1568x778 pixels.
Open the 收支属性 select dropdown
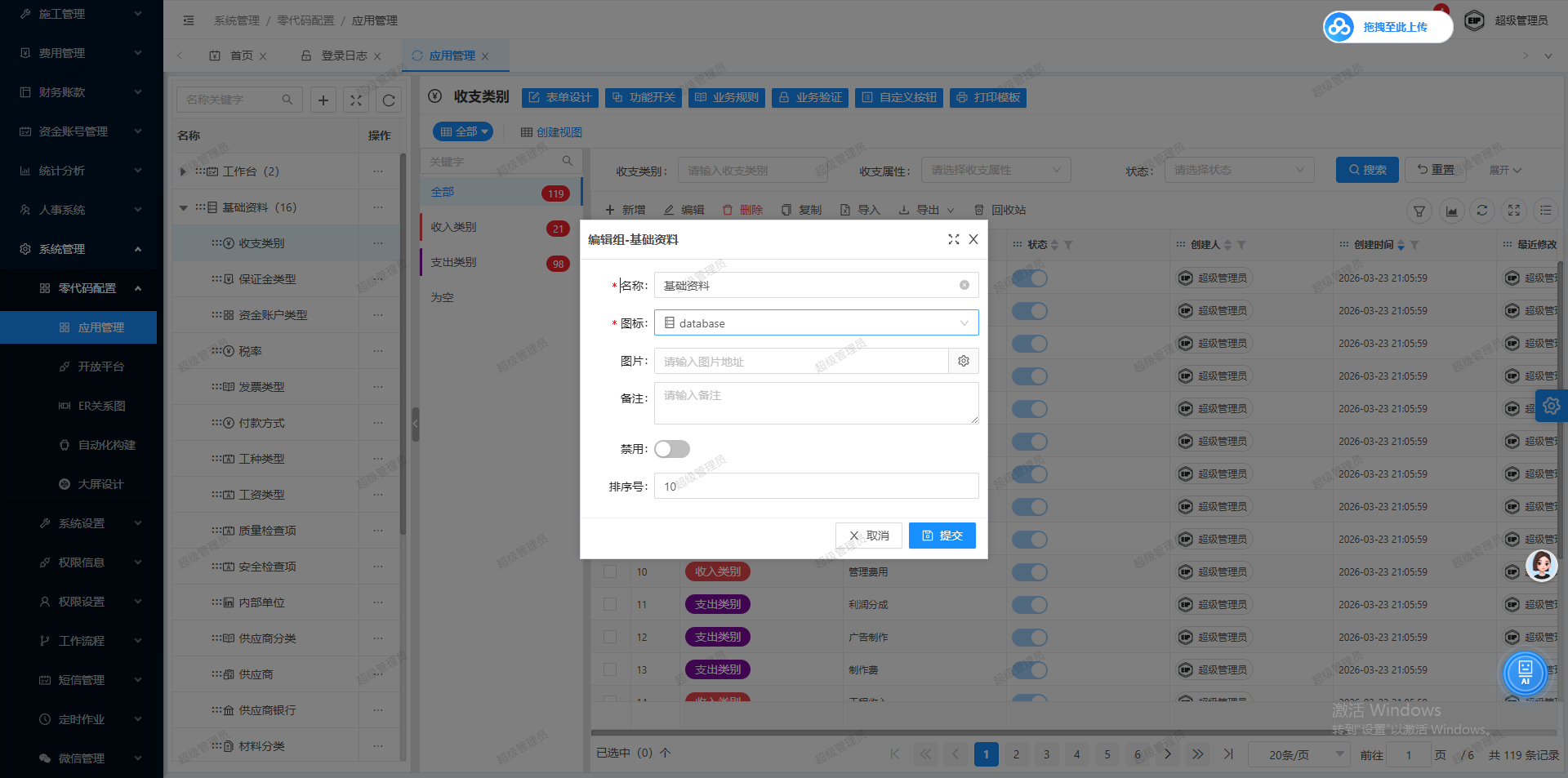click(996, 170)
